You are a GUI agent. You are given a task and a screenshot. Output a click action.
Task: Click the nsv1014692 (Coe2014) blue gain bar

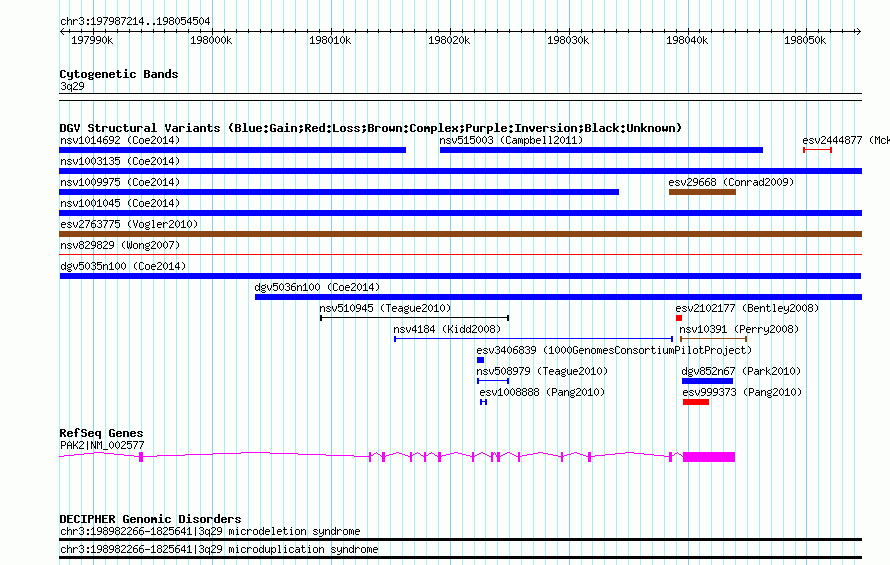233,150
